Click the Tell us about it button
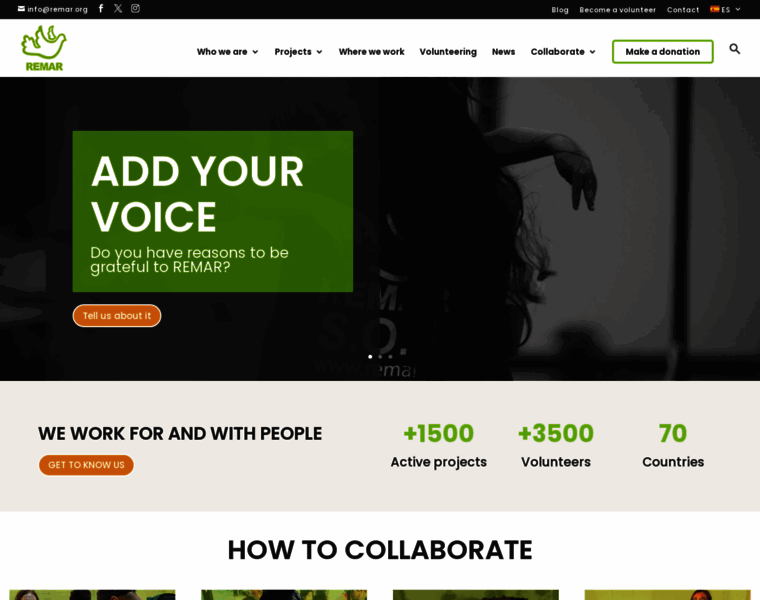The width and height of the screenshot is (760, 600). pos(117,316)
